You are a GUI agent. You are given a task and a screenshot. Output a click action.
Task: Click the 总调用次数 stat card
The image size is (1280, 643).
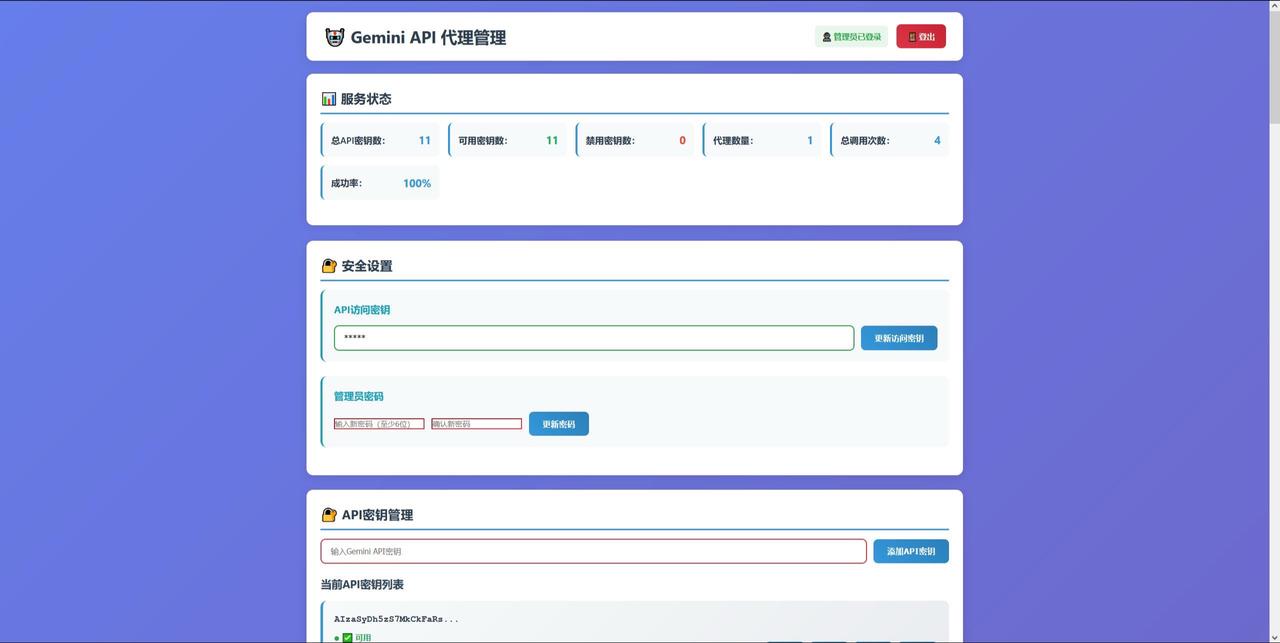(890, 141)
